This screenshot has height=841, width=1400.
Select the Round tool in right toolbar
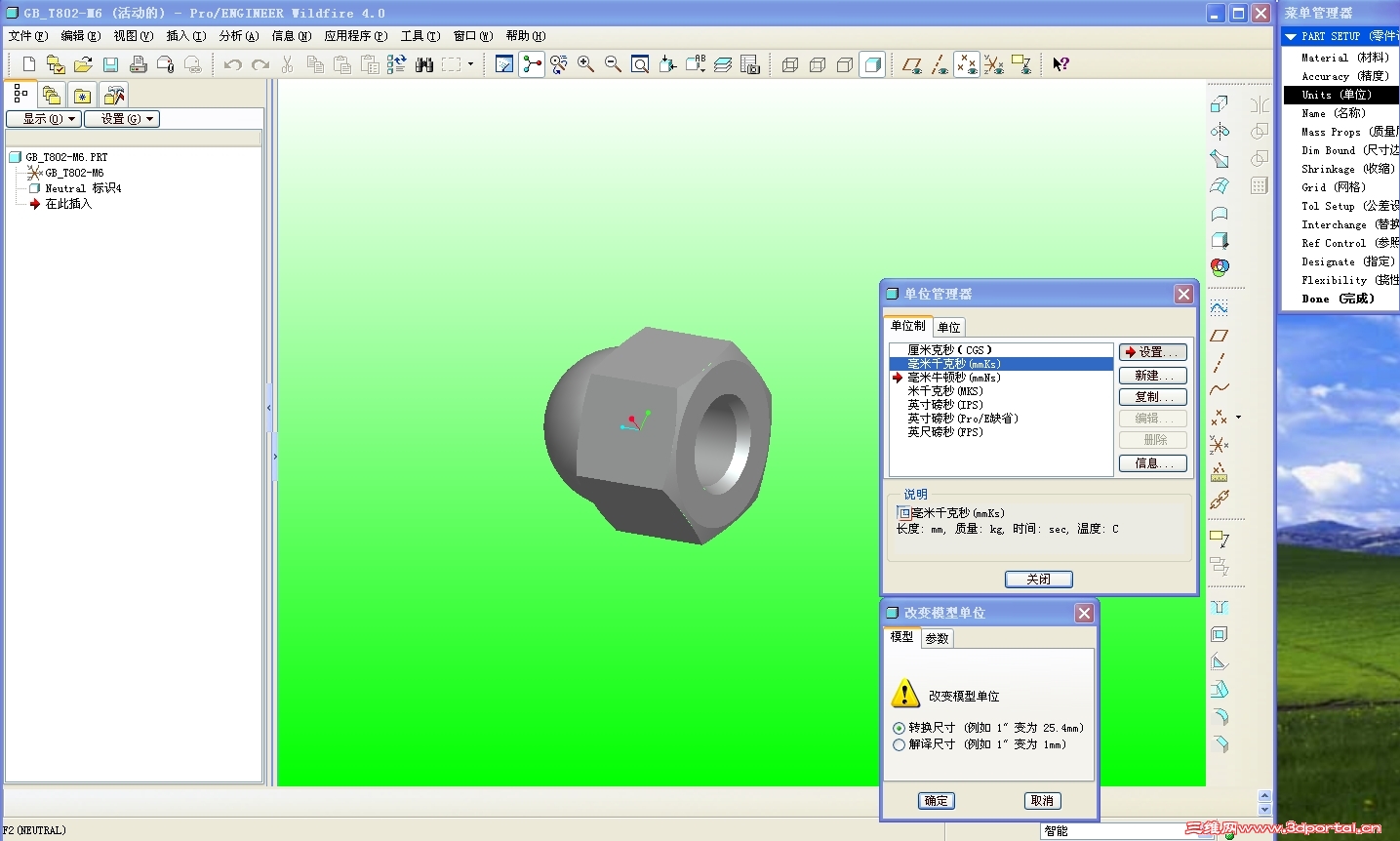click(1220, 716)
